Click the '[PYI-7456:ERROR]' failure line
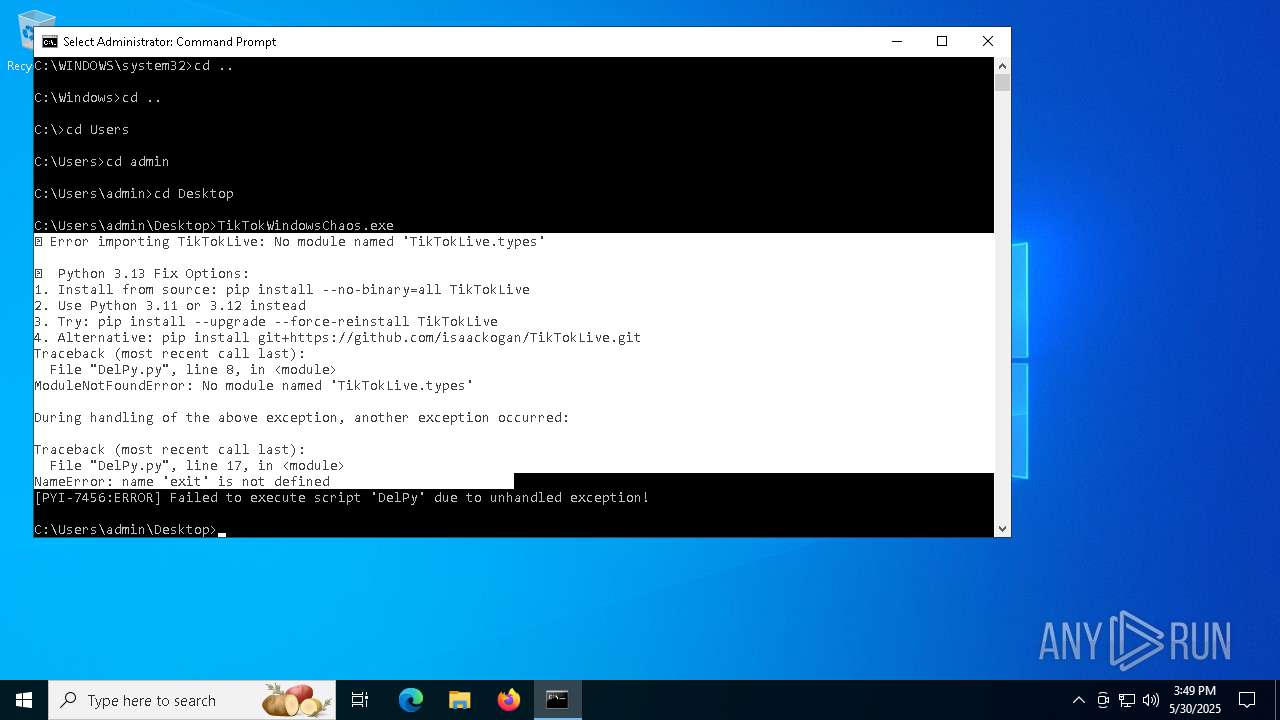The image size is (1280, 720). (342, 497)
